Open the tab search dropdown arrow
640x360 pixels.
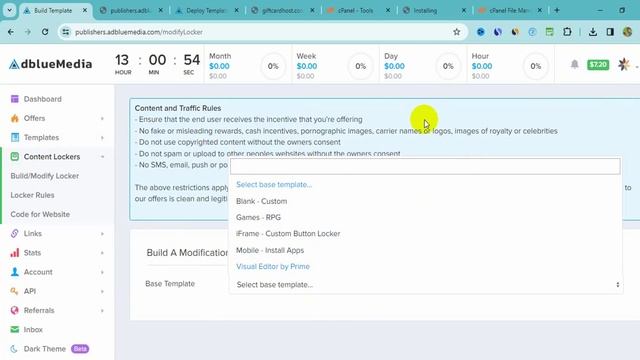(9, 10)
